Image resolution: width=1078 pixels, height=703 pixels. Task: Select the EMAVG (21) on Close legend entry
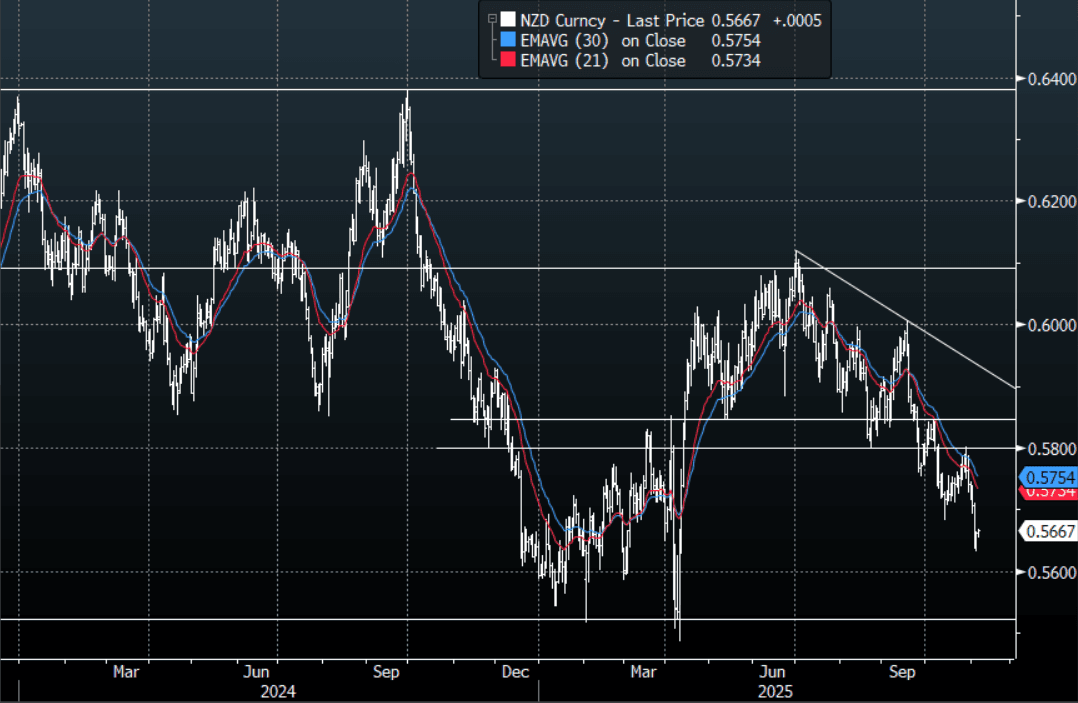point(604,61)
